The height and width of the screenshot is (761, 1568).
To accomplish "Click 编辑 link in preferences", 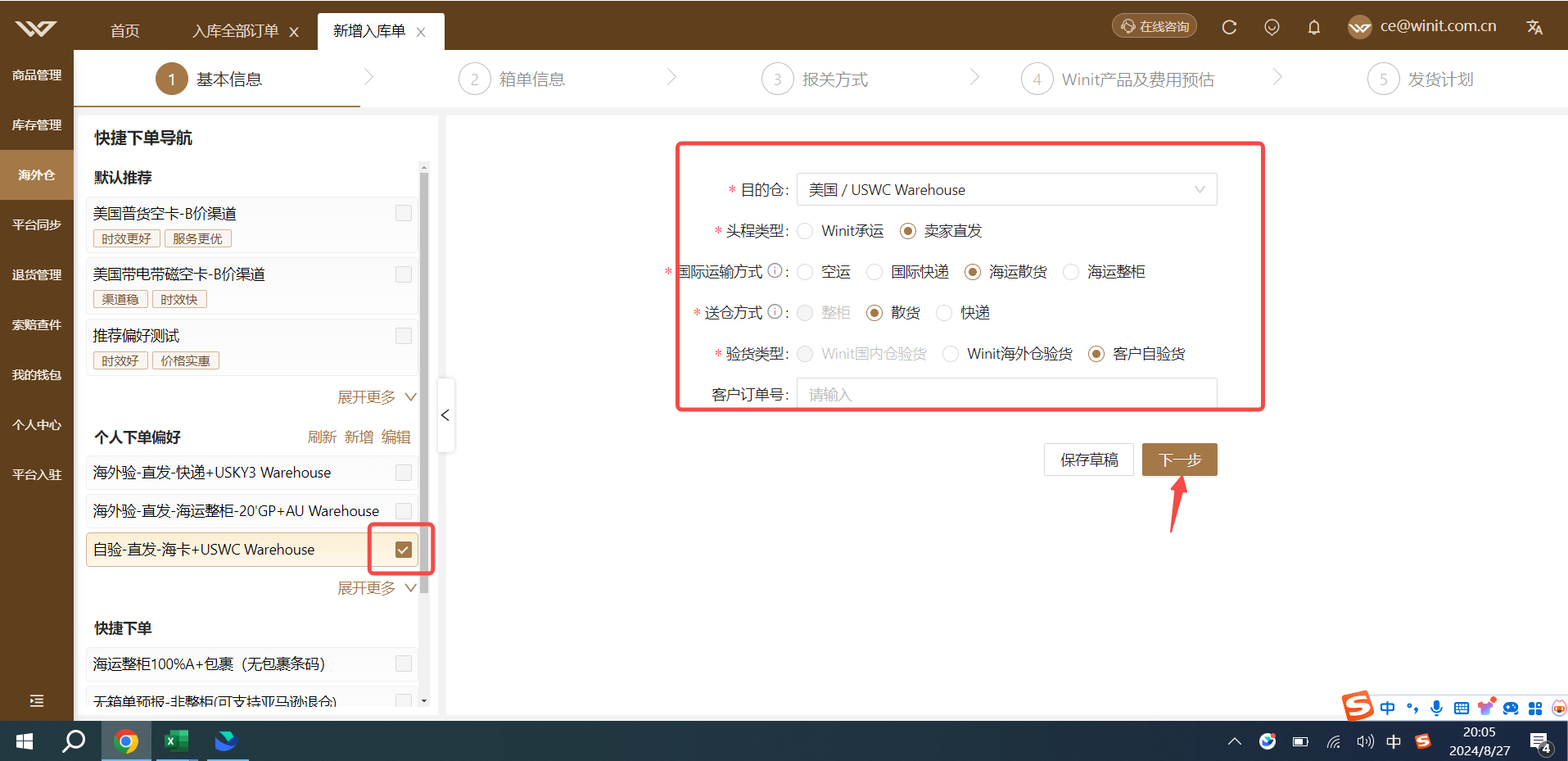I will point(396,437).
